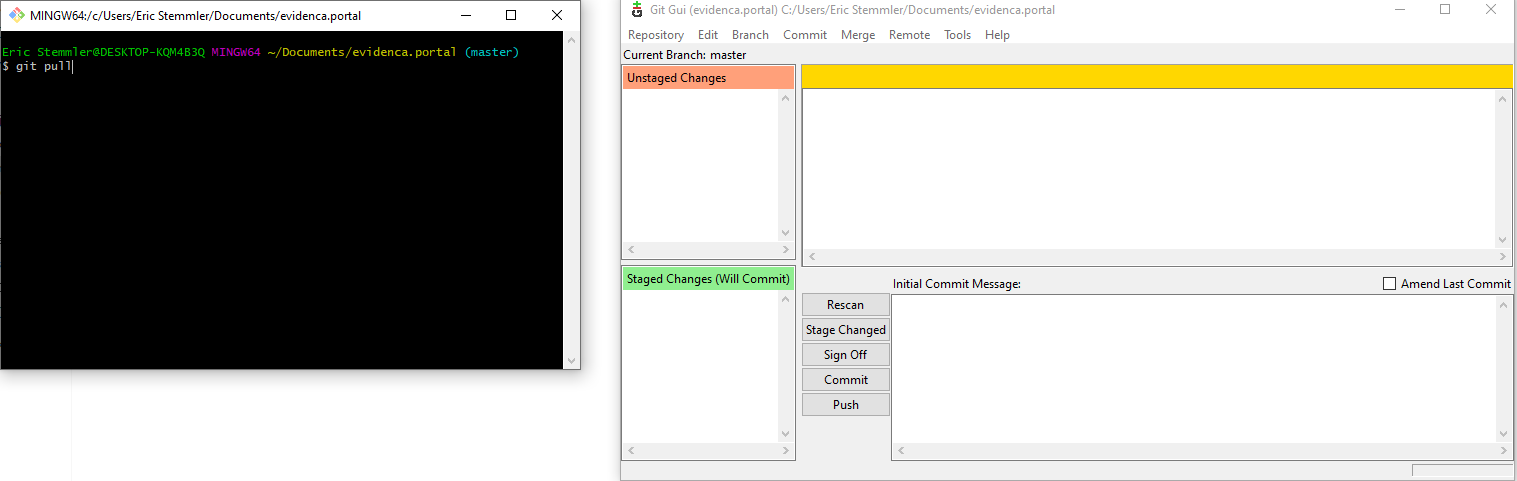Click the '(master)' branch text in terminal prompt

pos(492,52)
